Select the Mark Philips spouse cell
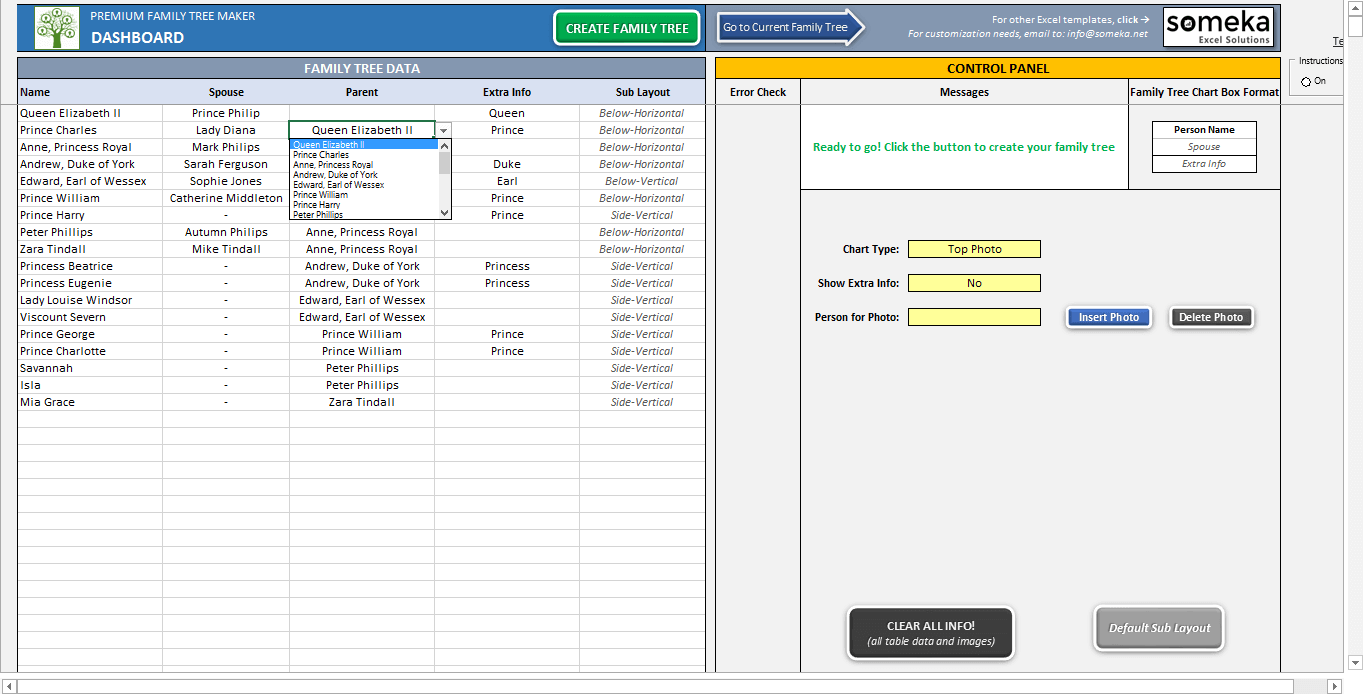 [x=226, y=147]
